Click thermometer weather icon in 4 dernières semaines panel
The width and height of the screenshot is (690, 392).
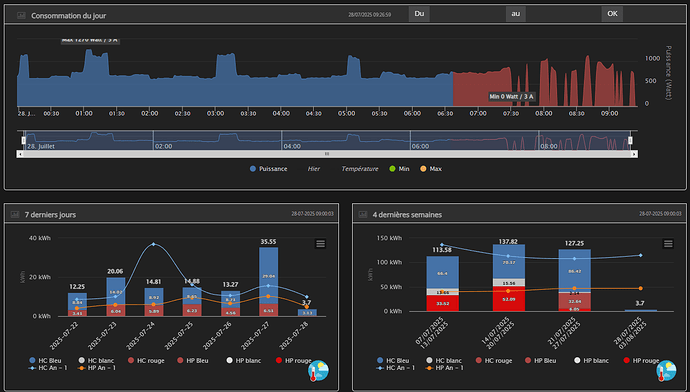[x=666, y=371]
